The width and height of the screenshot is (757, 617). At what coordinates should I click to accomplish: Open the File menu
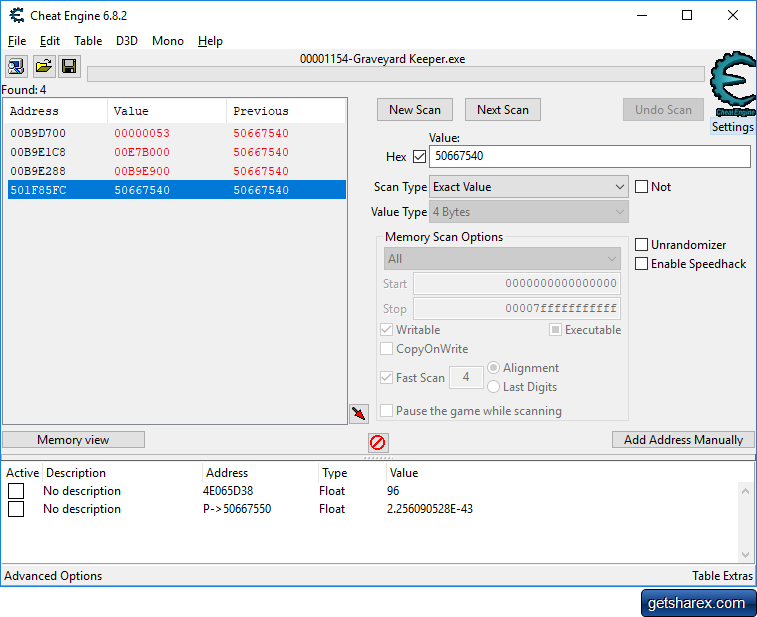[x=17, y=41]
